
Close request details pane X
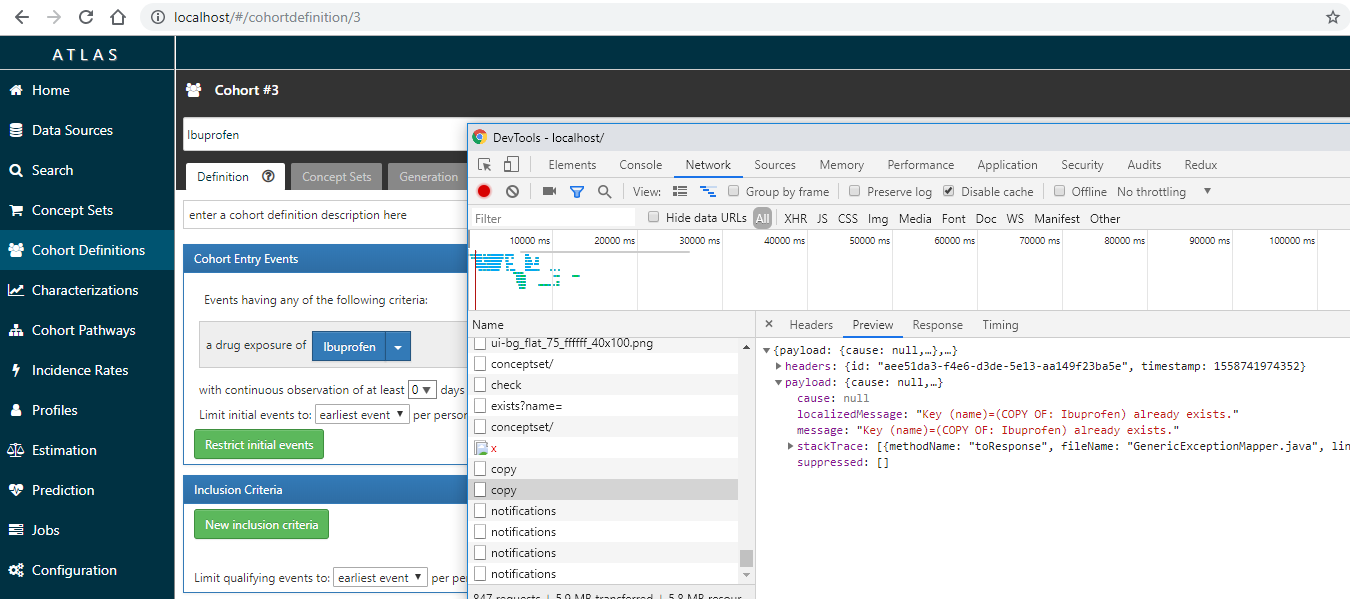point(769,324)
